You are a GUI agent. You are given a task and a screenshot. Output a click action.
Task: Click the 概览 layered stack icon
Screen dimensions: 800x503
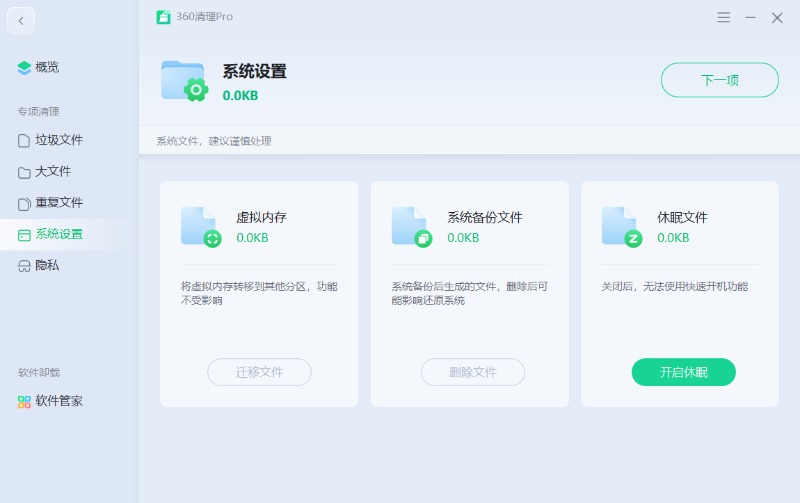tap(24, 68)
